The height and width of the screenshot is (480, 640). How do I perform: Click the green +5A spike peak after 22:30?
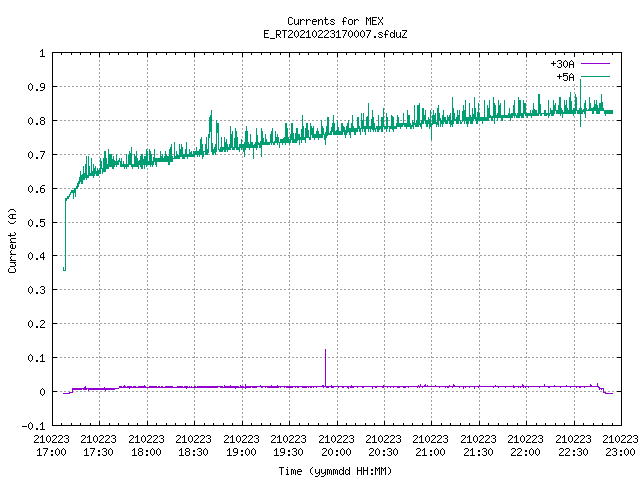point(580,80)
